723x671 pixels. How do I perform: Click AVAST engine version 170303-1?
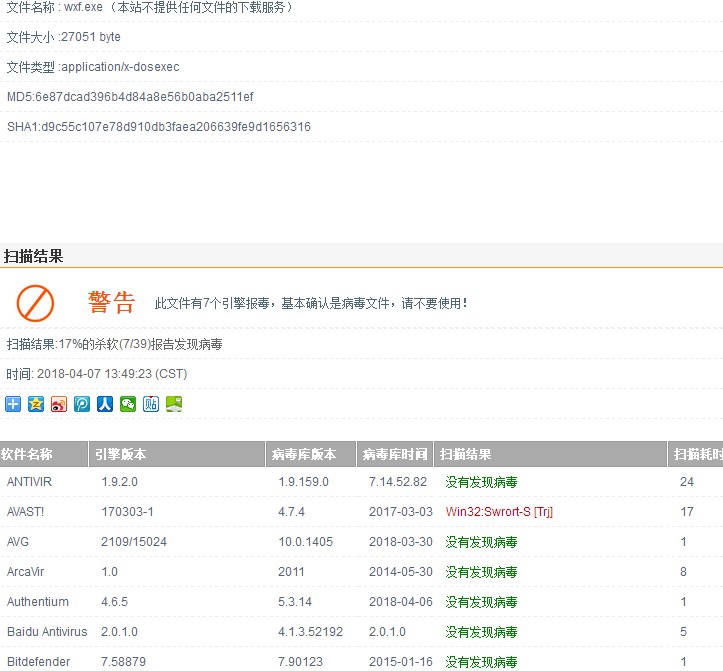coord(127,512)
